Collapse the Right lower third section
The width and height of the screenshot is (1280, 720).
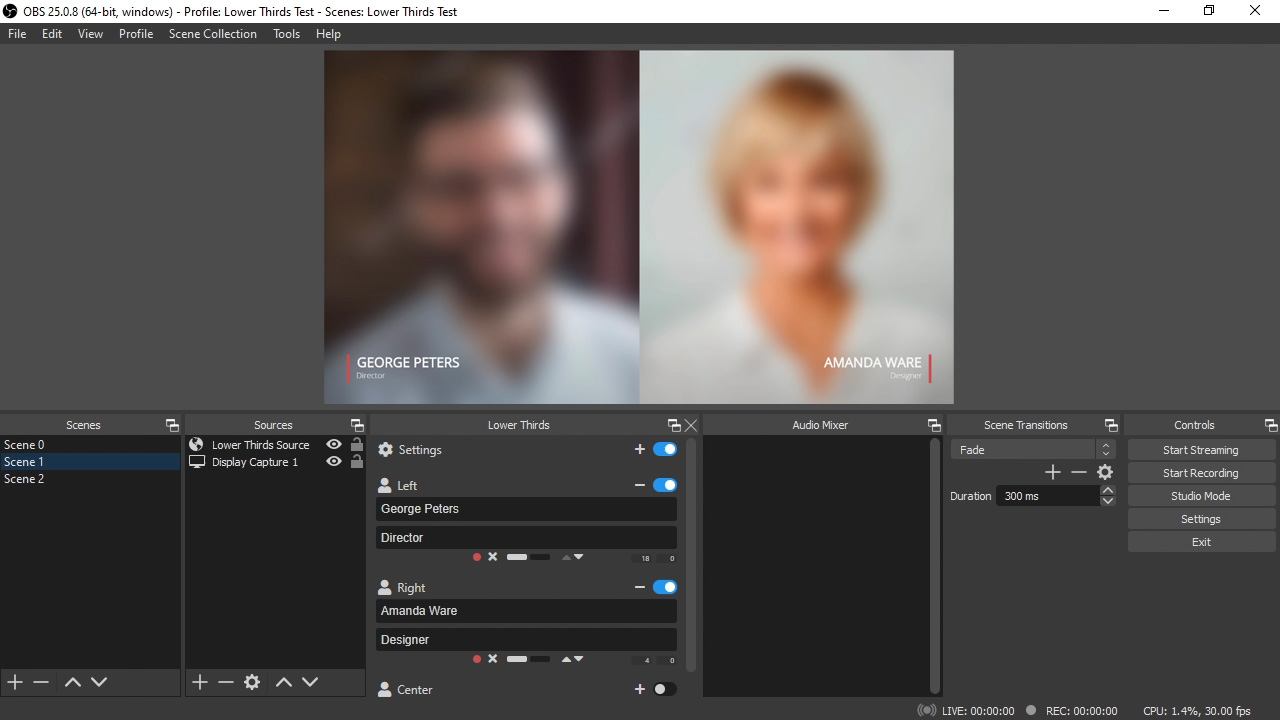[x=639, y=587]
